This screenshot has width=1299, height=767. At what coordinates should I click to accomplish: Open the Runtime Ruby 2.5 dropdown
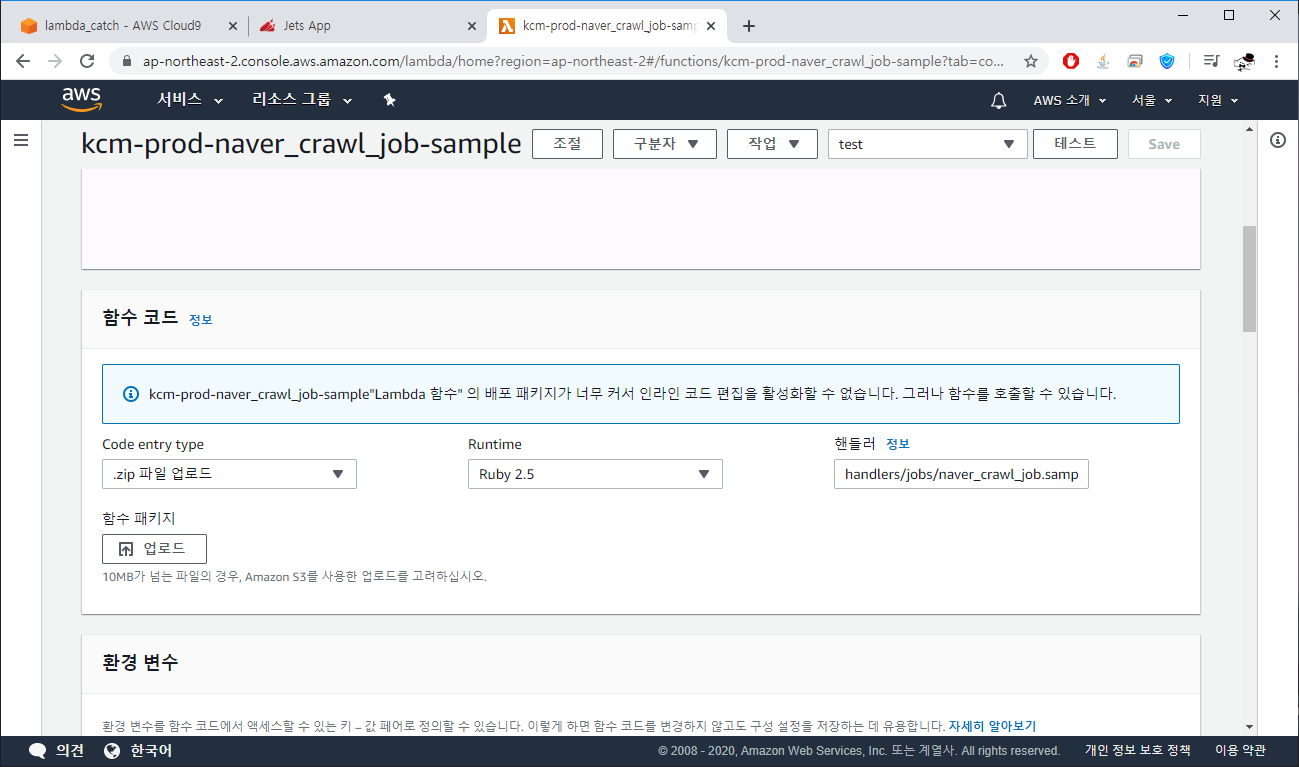(595, 474)
